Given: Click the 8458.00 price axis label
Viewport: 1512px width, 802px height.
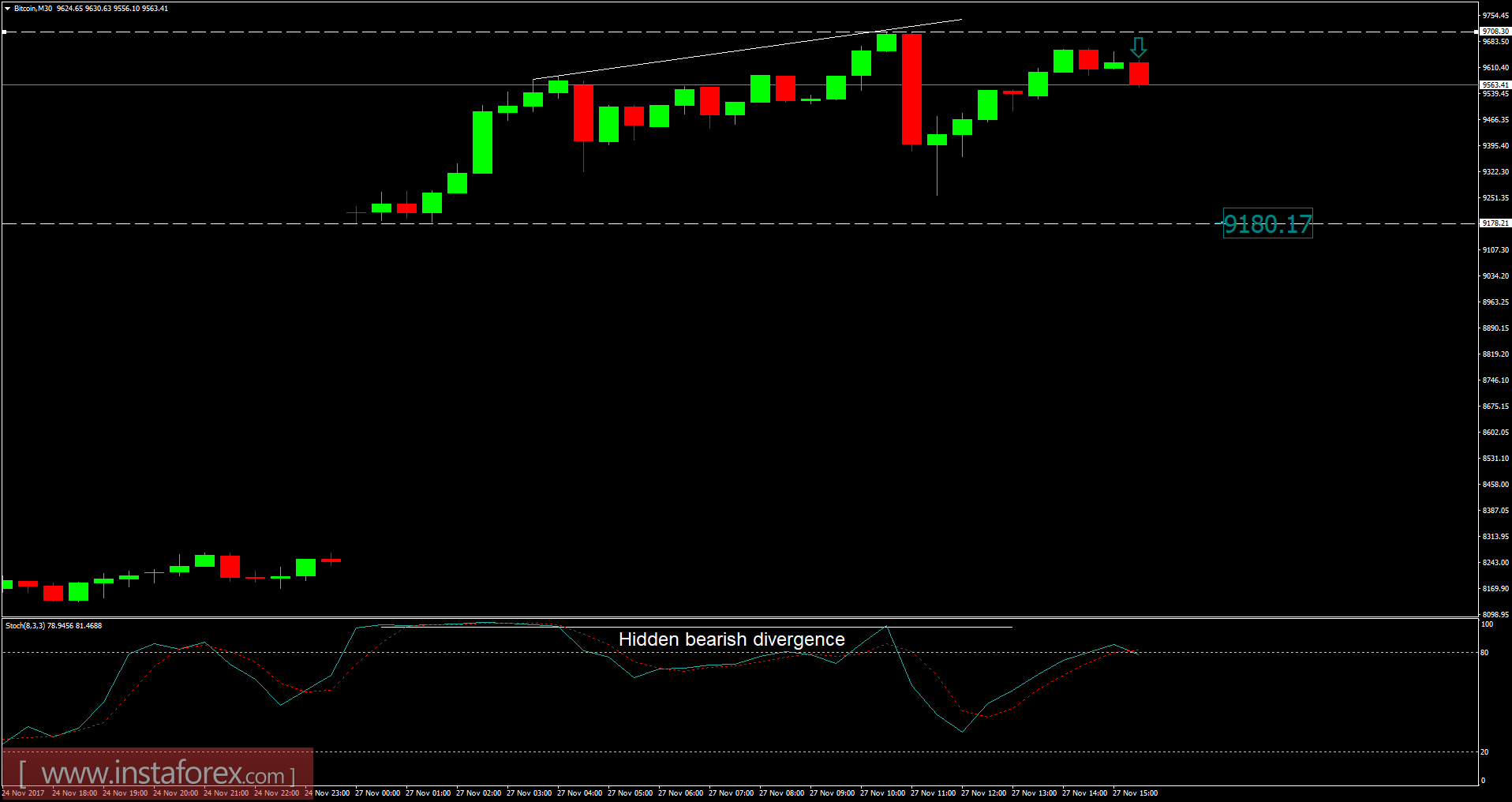Looking at the screenshot, I should point(1495,485).
